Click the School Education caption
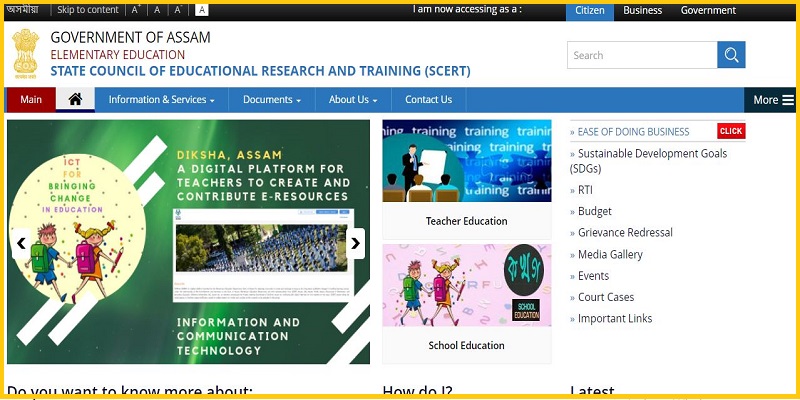Screen dimensions: 800x400 (467, 345)
